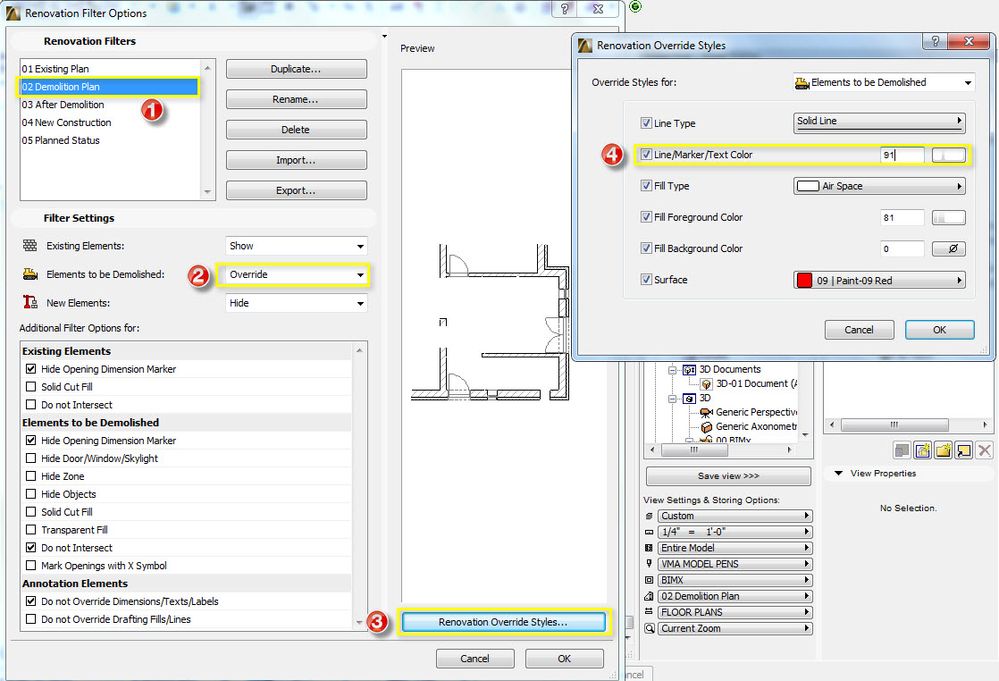Open the 1/4" = 1'-0" scale dropdown

tap(735, 532)
